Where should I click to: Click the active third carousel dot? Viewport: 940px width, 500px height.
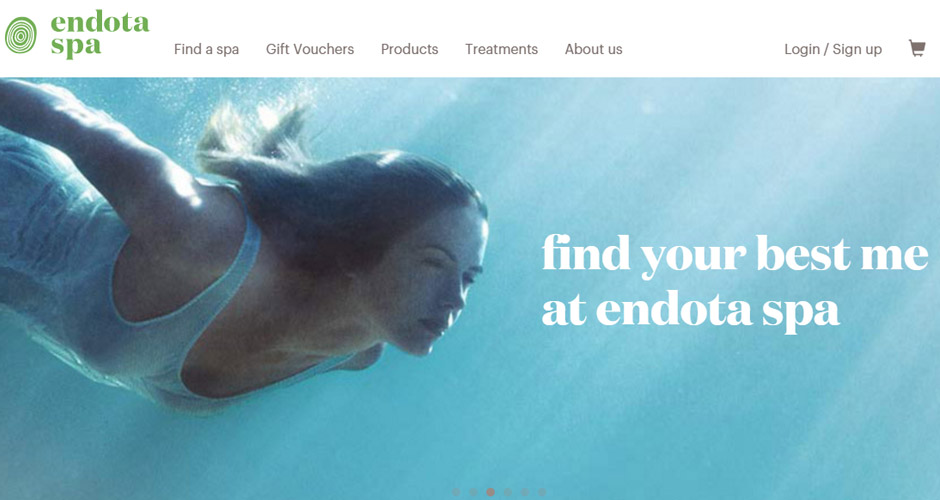point(490,492)
